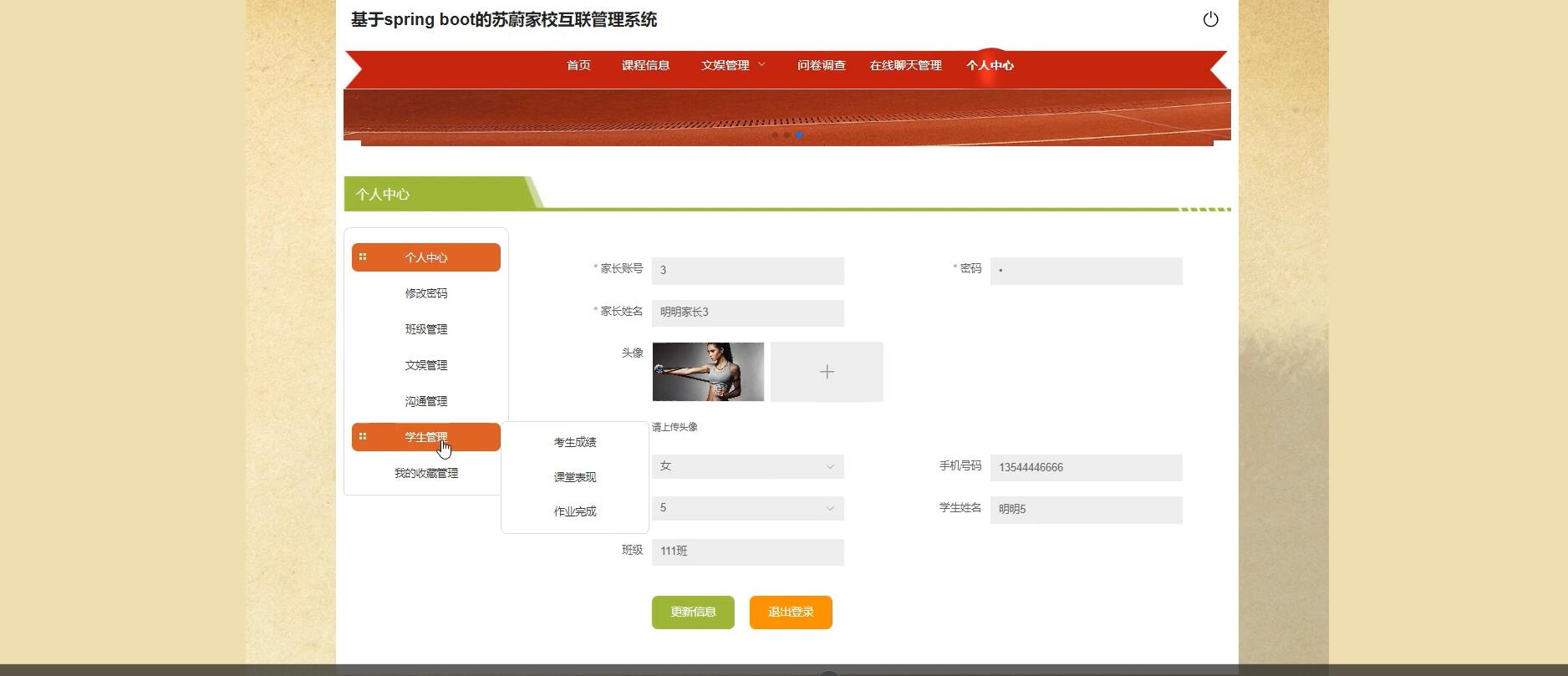Click the 家长账号 input field
This screenshot has width=1568, height=676.
[x=748, y=271]
